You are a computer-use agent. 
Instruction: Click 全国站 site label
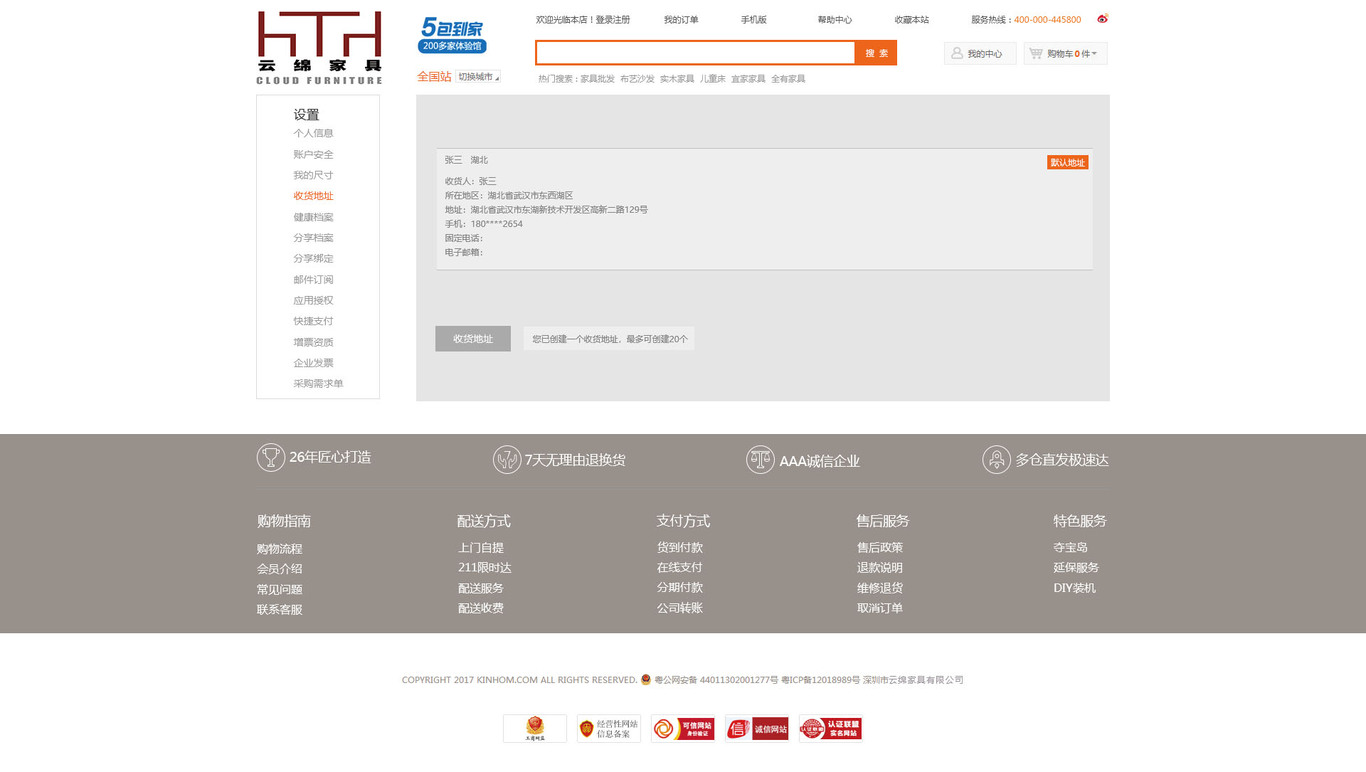point(434,77)
